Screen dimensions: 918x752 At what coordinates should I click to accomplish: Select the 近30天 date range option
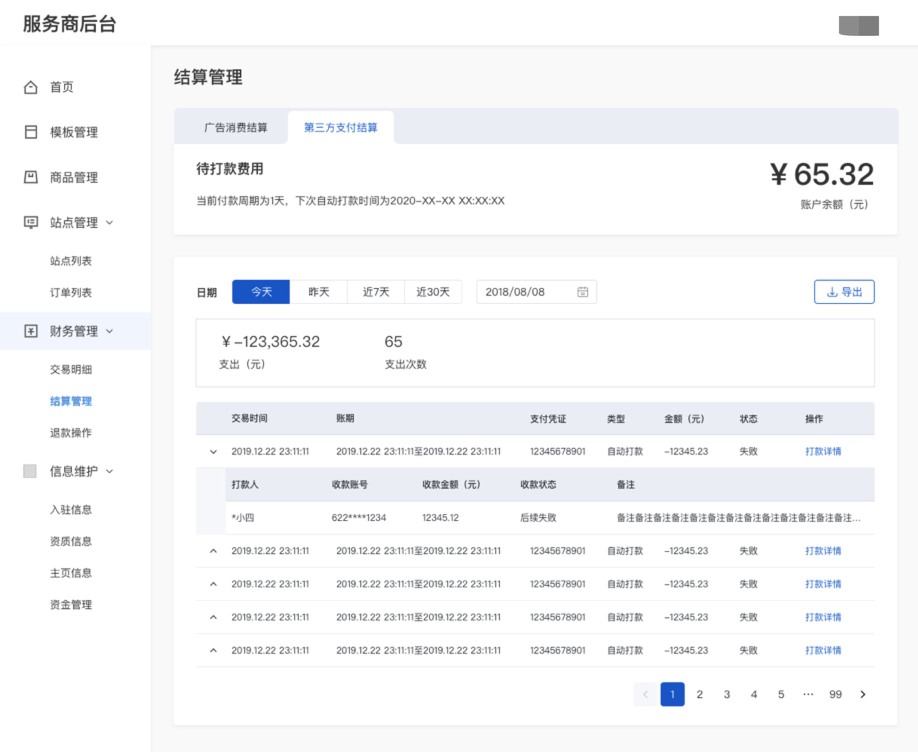point(433,292)
